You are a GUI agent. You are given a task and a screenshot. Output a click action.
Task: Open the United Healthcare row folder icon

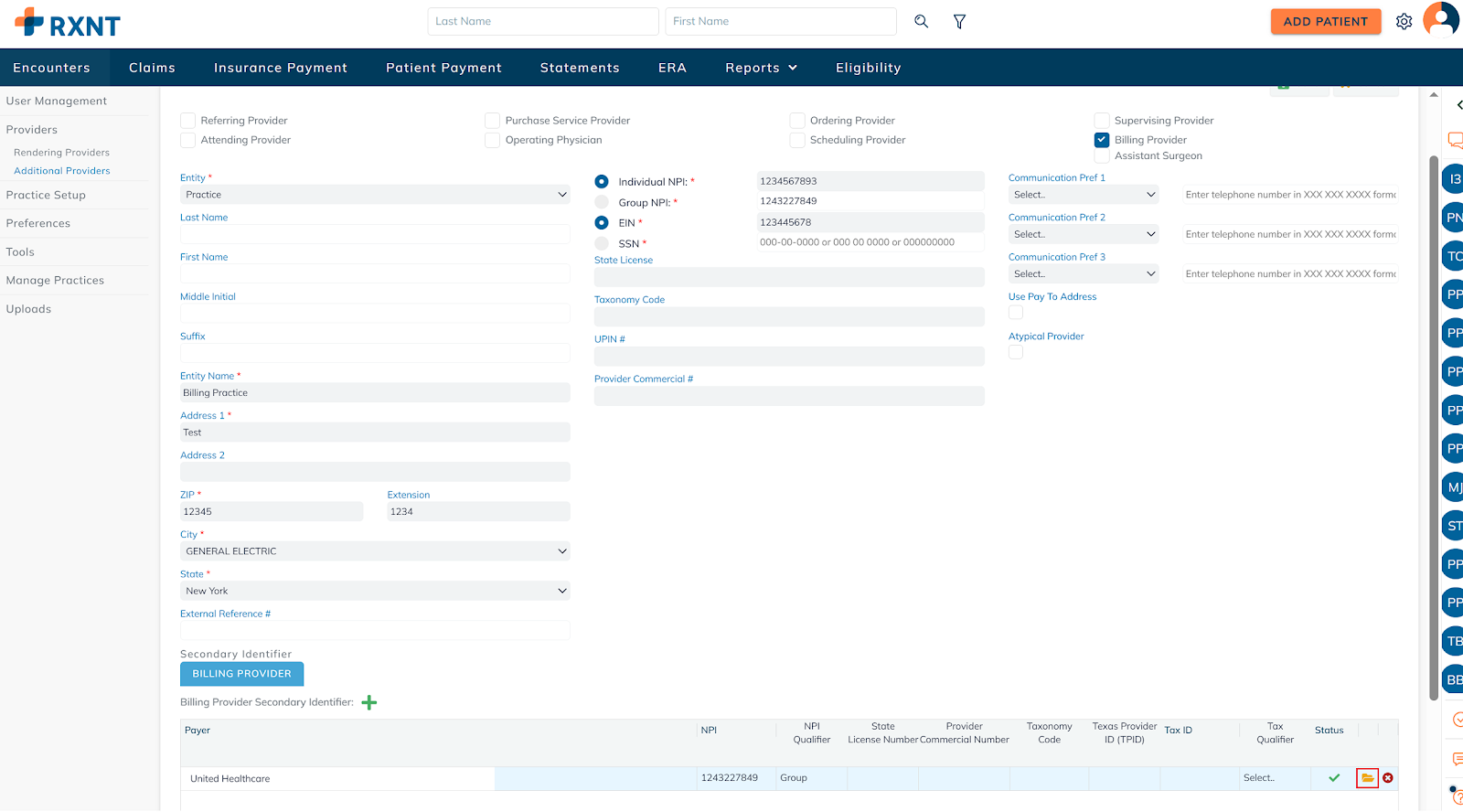tap(1367, 778)
